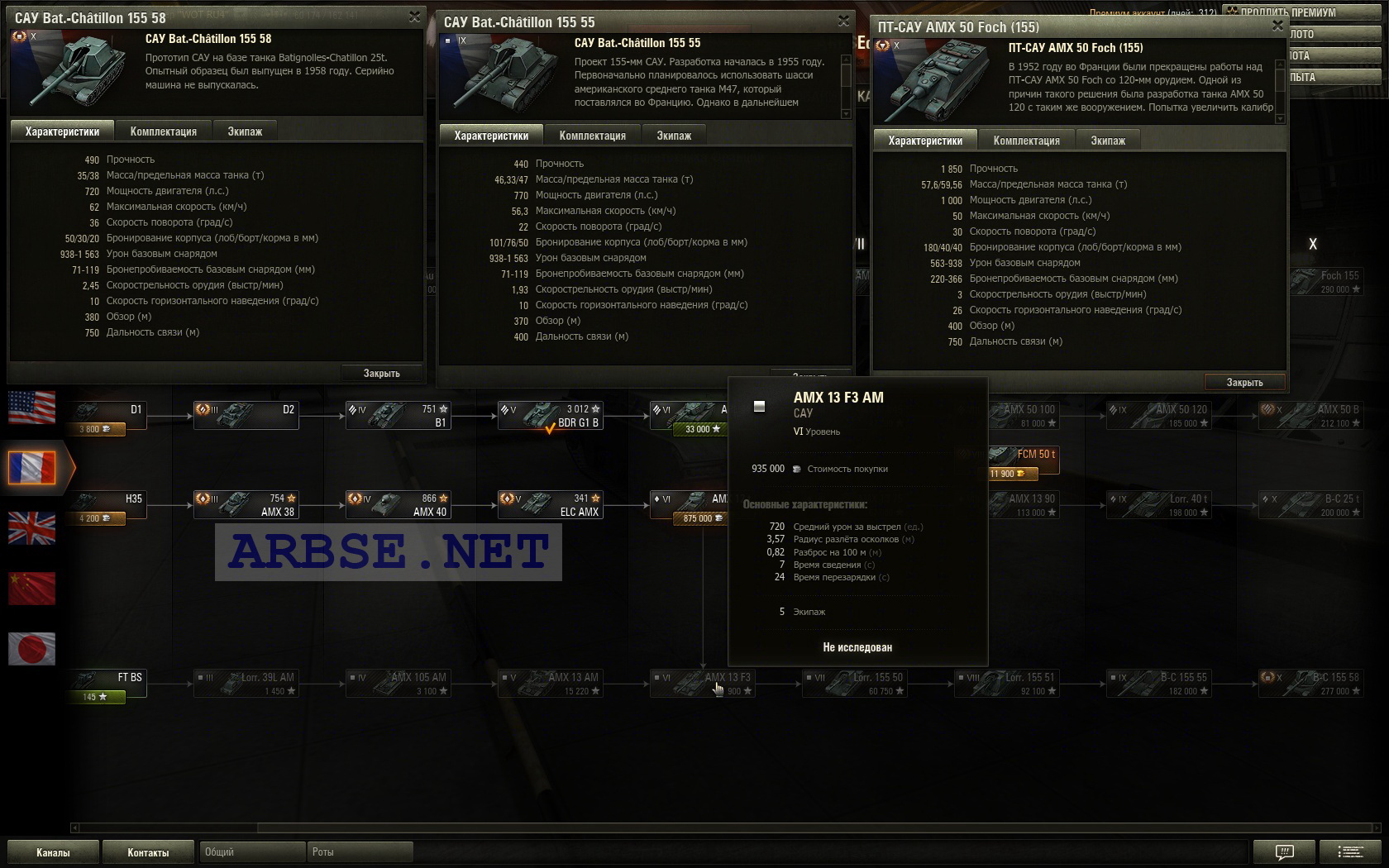
Task: Open the D2 tank node
Action: (x=246, y=415)
